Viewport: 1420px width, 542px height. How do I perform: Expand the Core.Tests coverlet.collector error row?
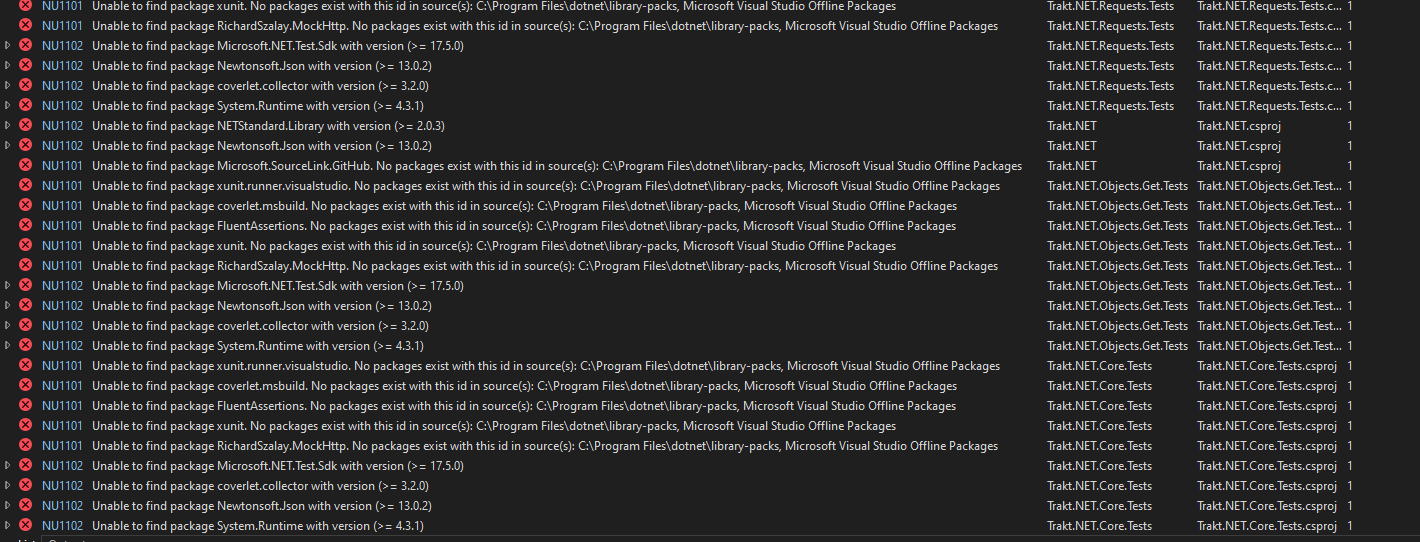(8, 486)
